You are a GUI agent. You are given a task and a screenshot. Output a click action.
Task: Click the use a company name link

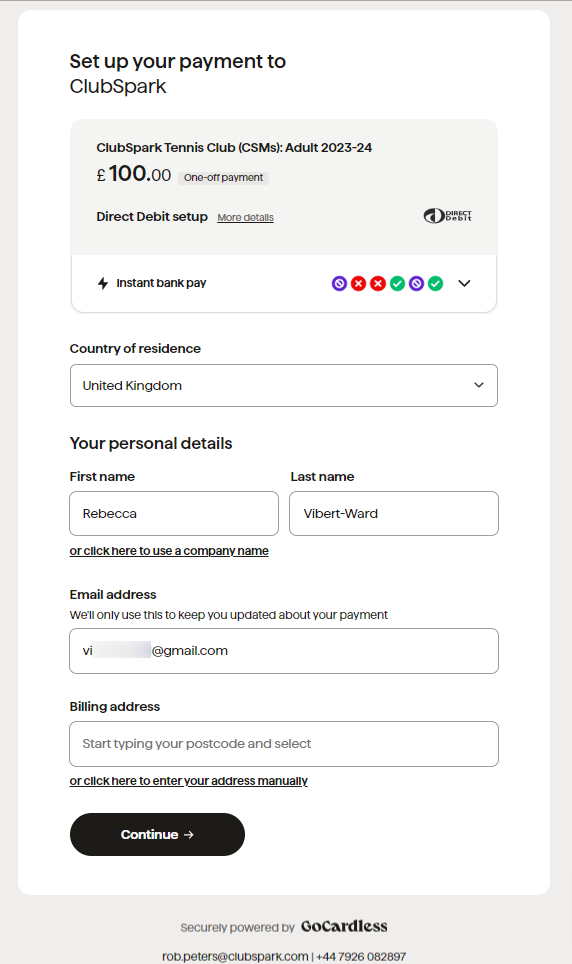[169, 551]
